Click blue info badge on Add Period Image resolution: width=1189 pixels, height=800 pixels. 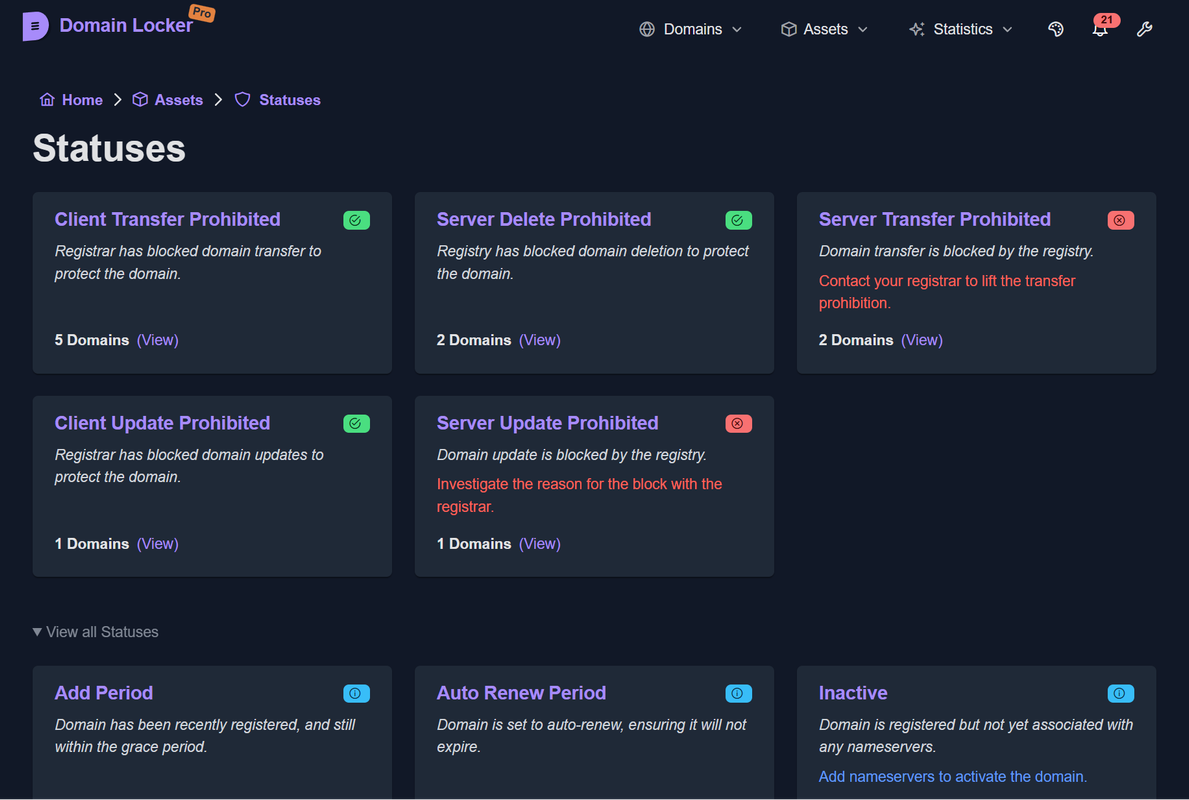click(x=356, y=693)
